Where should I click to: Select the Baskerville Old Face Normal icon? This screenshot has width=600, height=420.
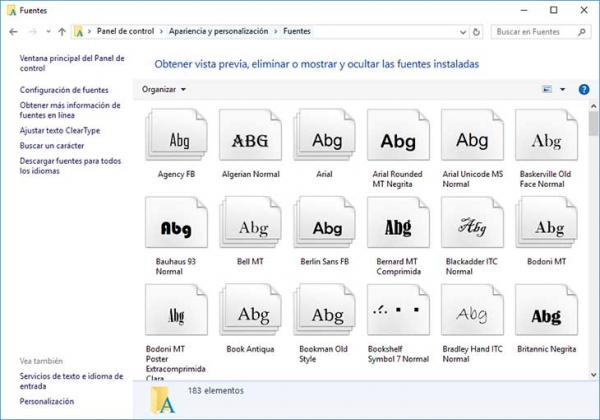point(546,135)
